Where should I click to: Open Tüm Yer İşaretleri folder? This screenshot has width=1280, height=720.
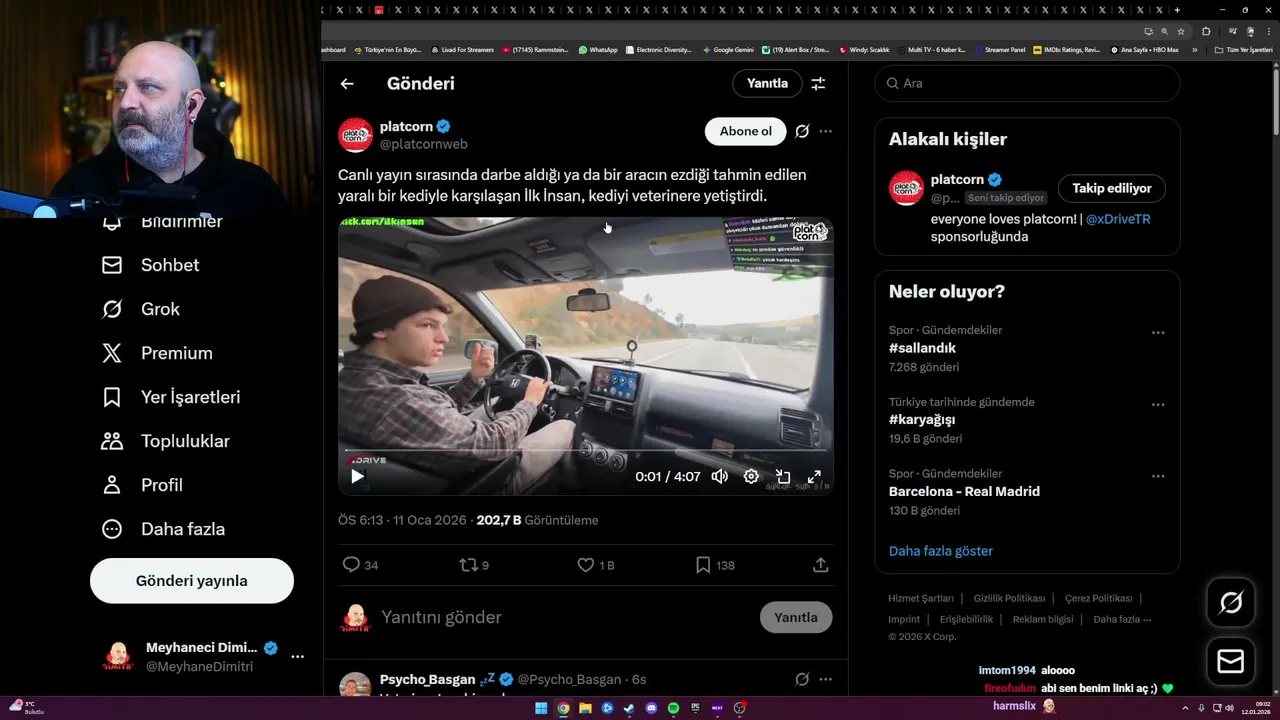(x=1244, y=49)
